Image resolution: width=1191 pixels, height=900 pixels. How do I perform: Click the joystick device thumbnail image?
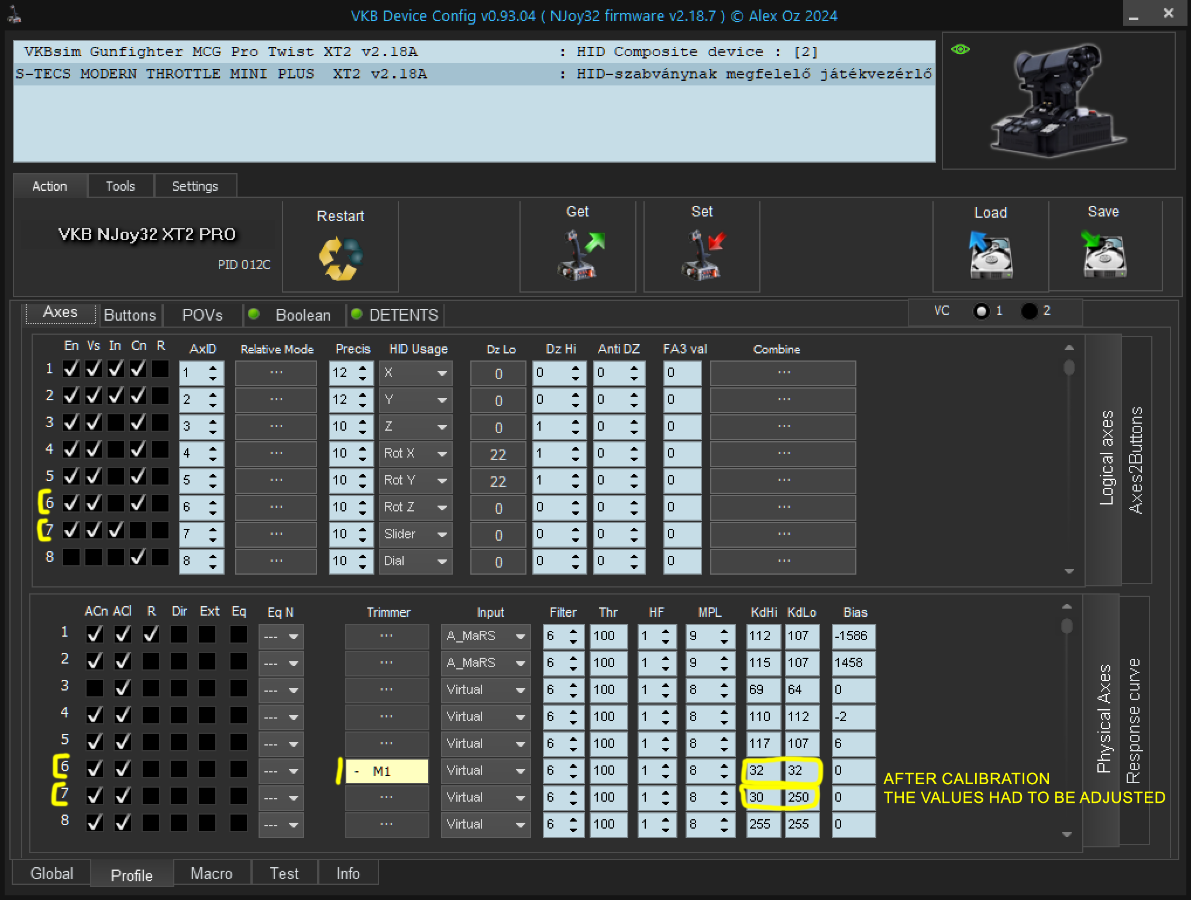(1057, 101)
